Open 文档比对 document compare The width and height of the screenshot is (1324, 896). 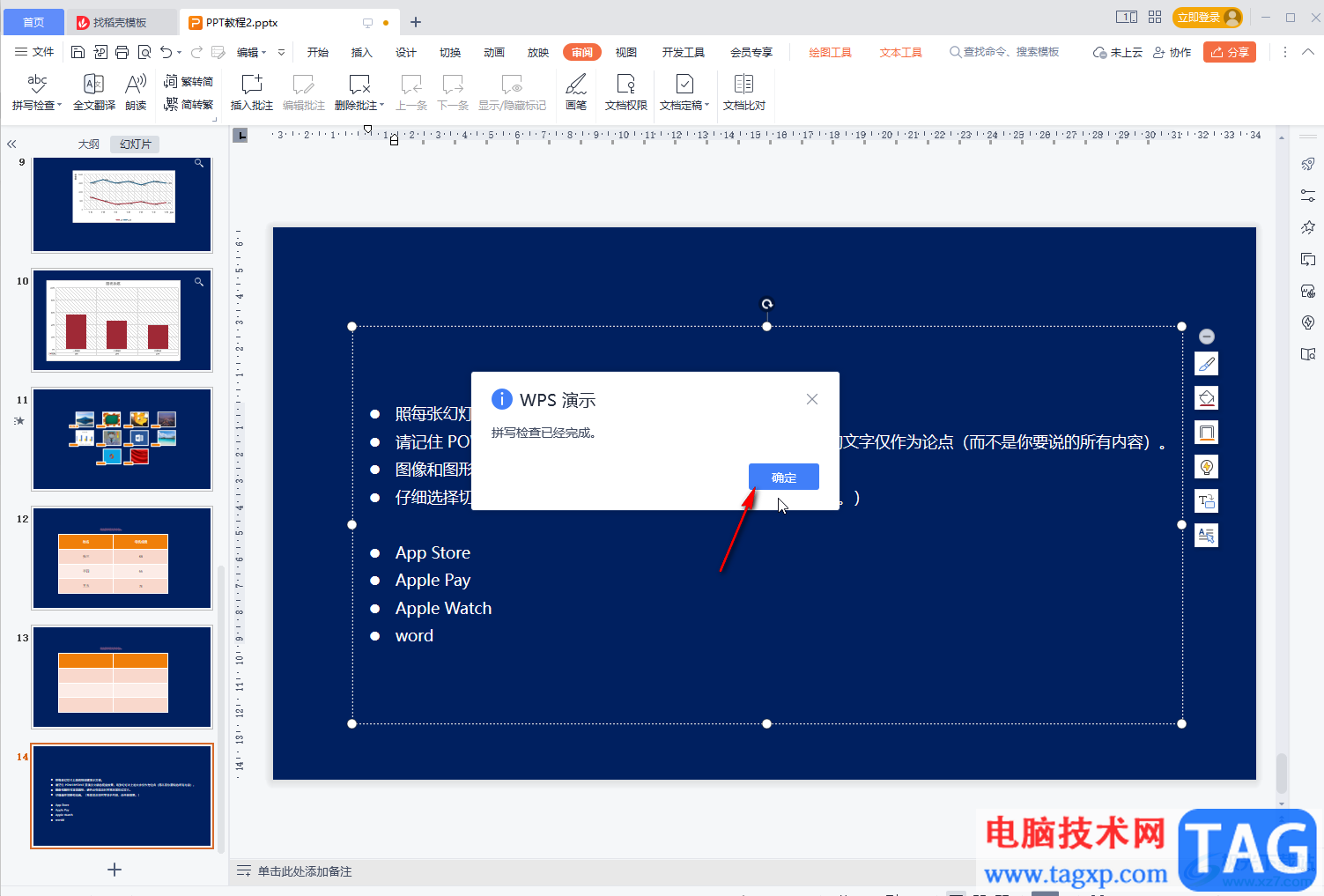(744, 93)
